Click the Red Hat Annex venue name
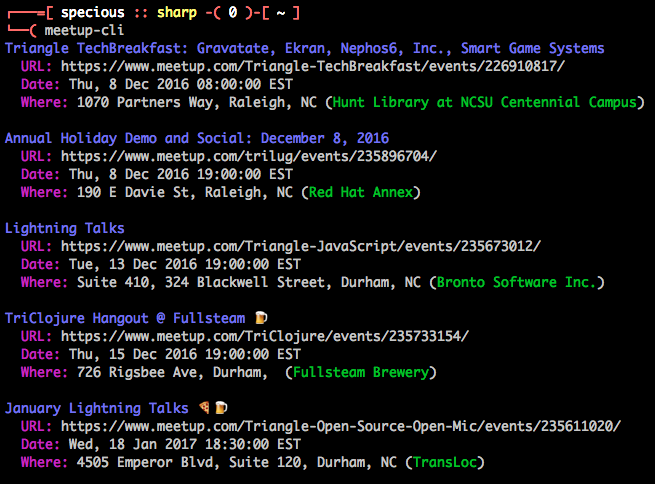Viewport: 655px width, 484px height. (x=361, y=192)
